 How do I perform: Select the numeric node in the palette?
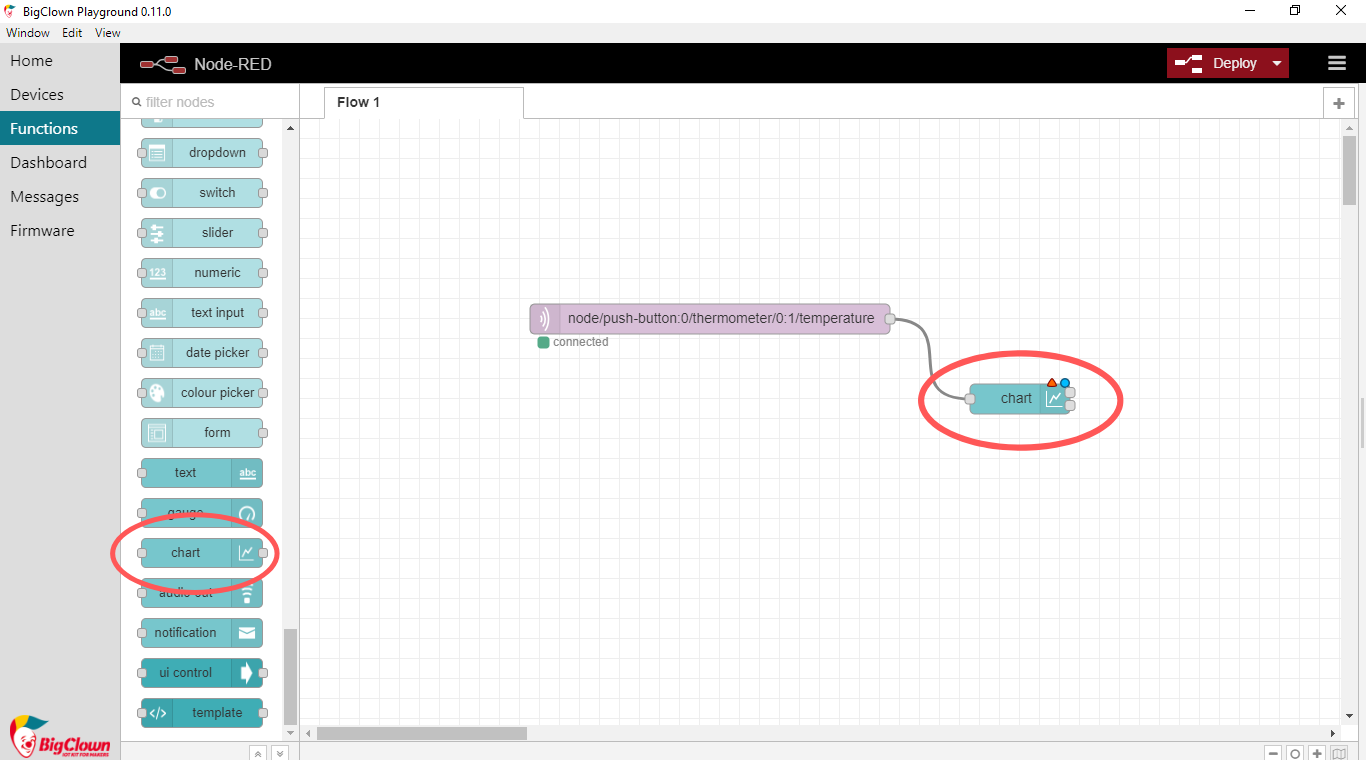click(x=202, y=273)
